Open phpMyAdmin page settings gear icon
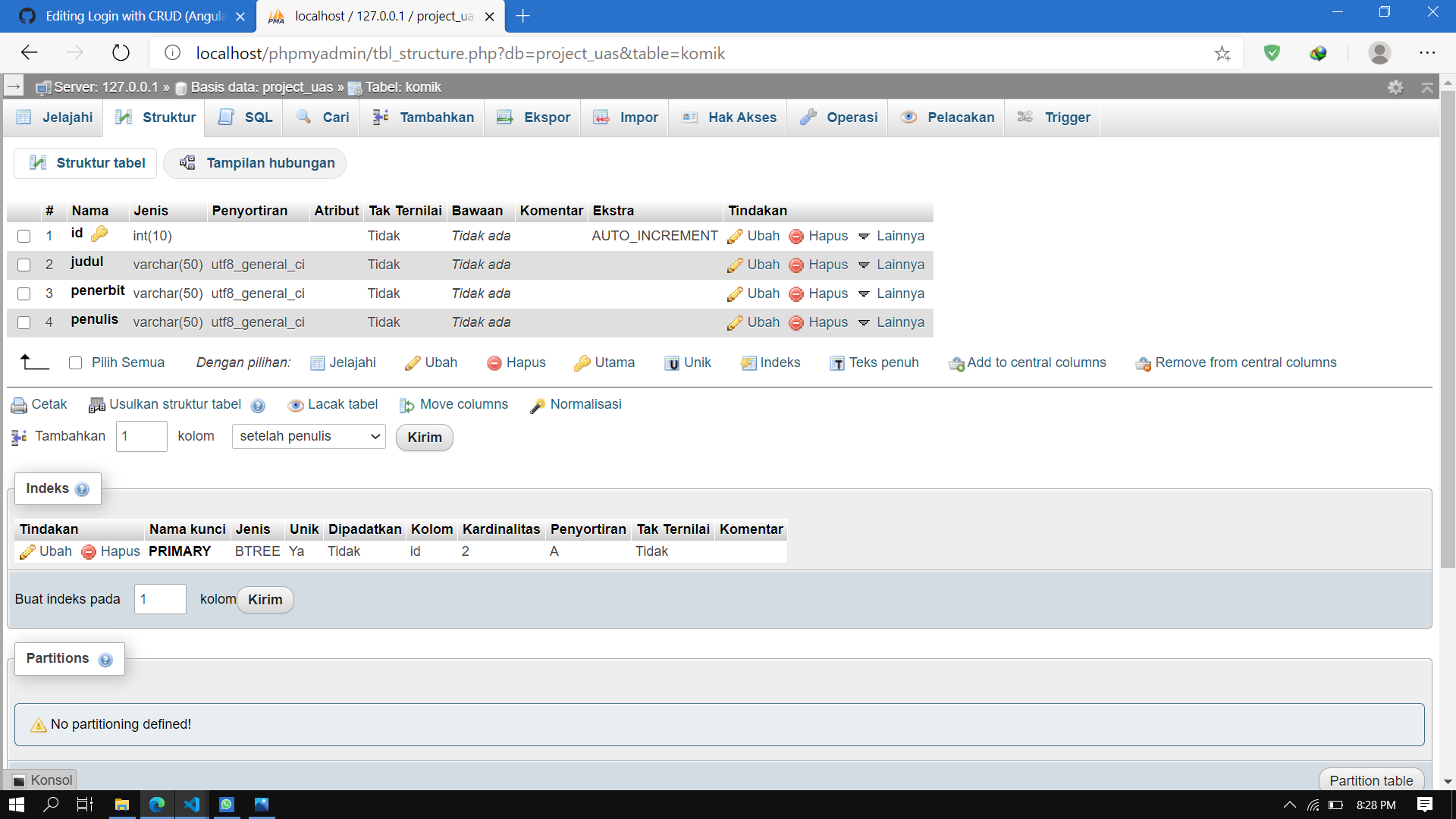Image resolution: width=1456 pixels, height=819 pixels. pyautogui.click(x=1395, y=87)
